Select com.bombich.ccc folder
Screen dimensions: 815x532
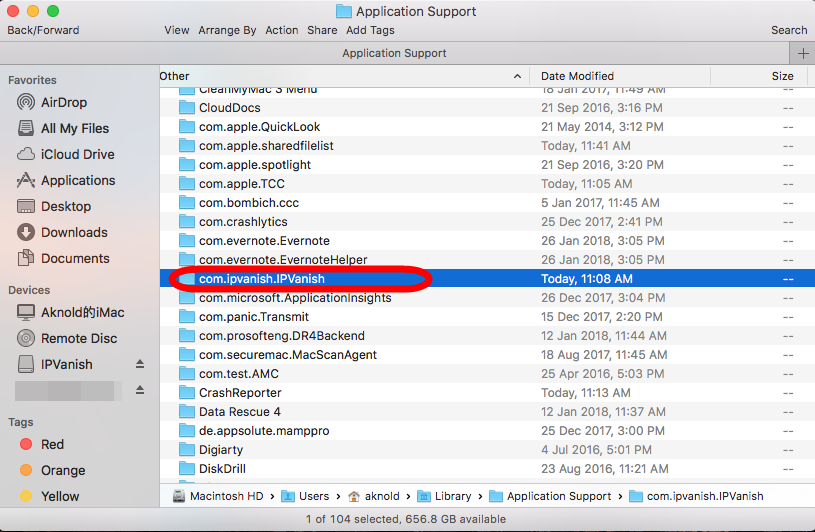pos(249,203)
